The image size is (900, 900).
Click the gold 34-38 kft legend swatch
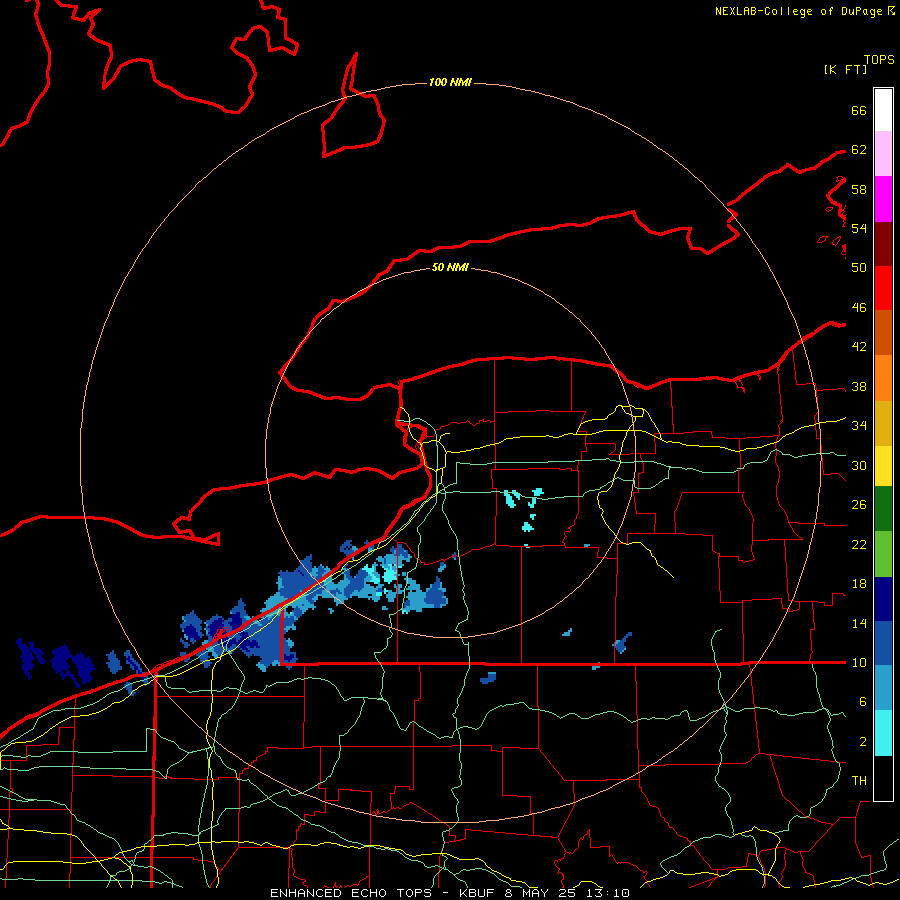[x=883, y=423]
